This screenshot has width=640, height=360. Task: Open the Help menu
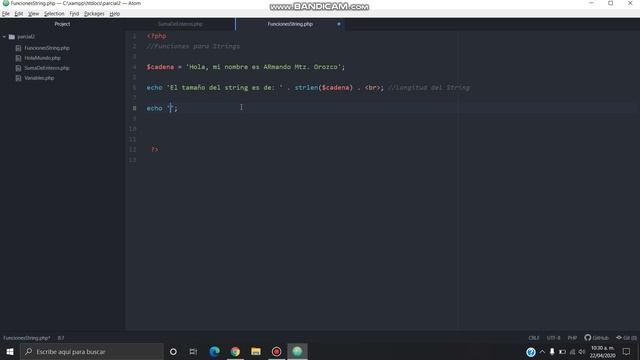[x=115, y=13]
